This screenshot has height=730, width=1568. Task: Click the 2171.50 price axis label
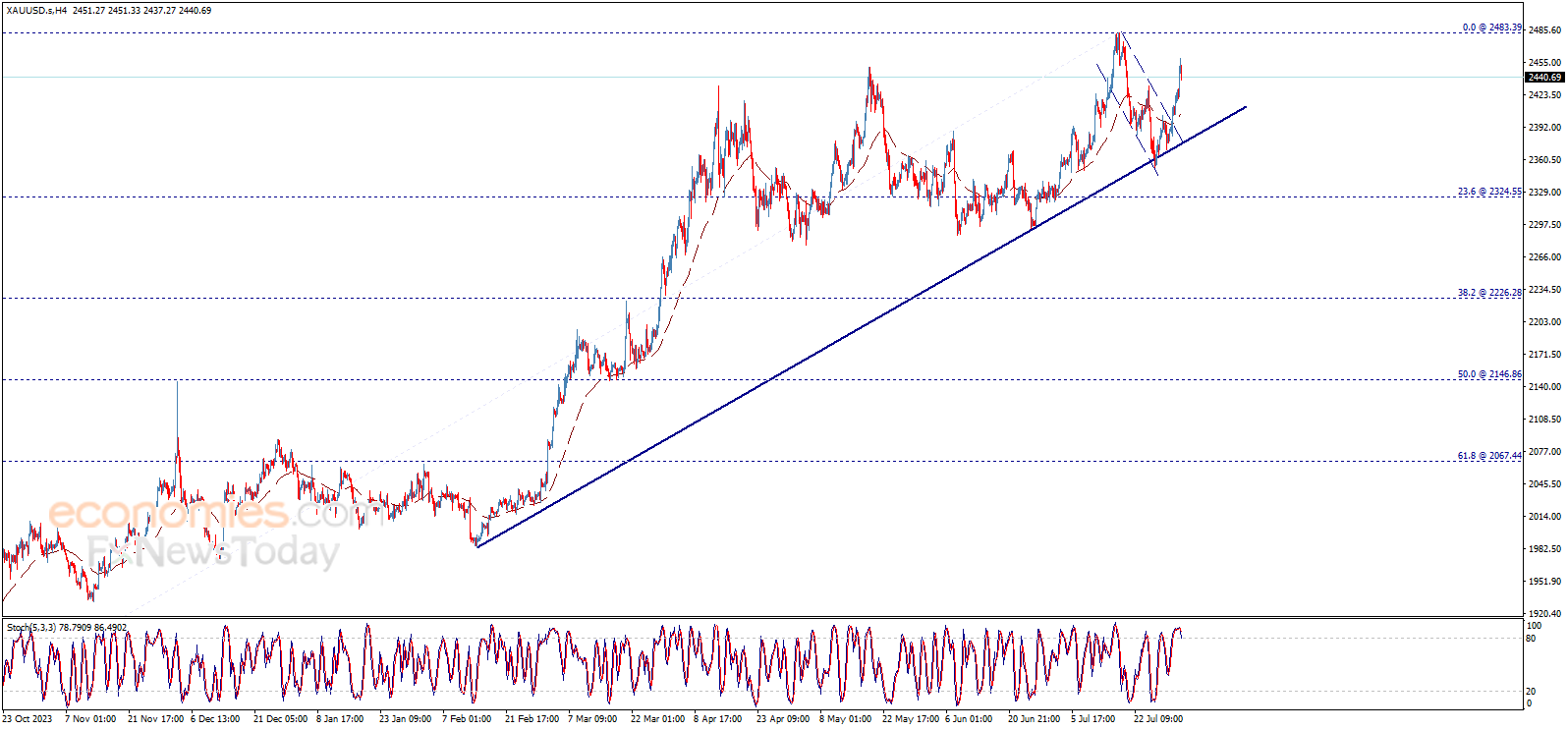1544,355
